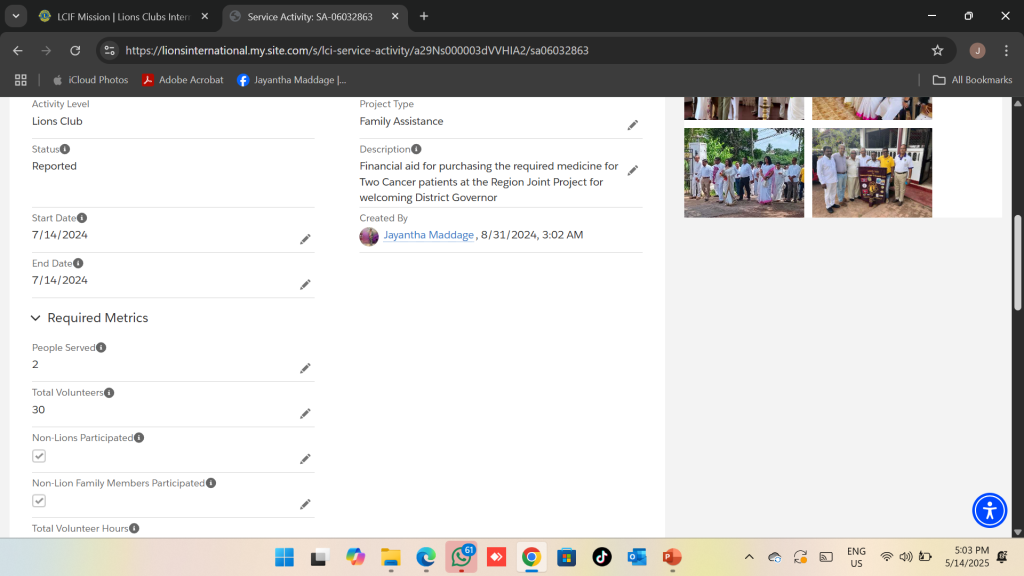1024x576 pixels.
Task: Show hidden system tray icons
Action: pyautogui.click(x=749, y=557)
